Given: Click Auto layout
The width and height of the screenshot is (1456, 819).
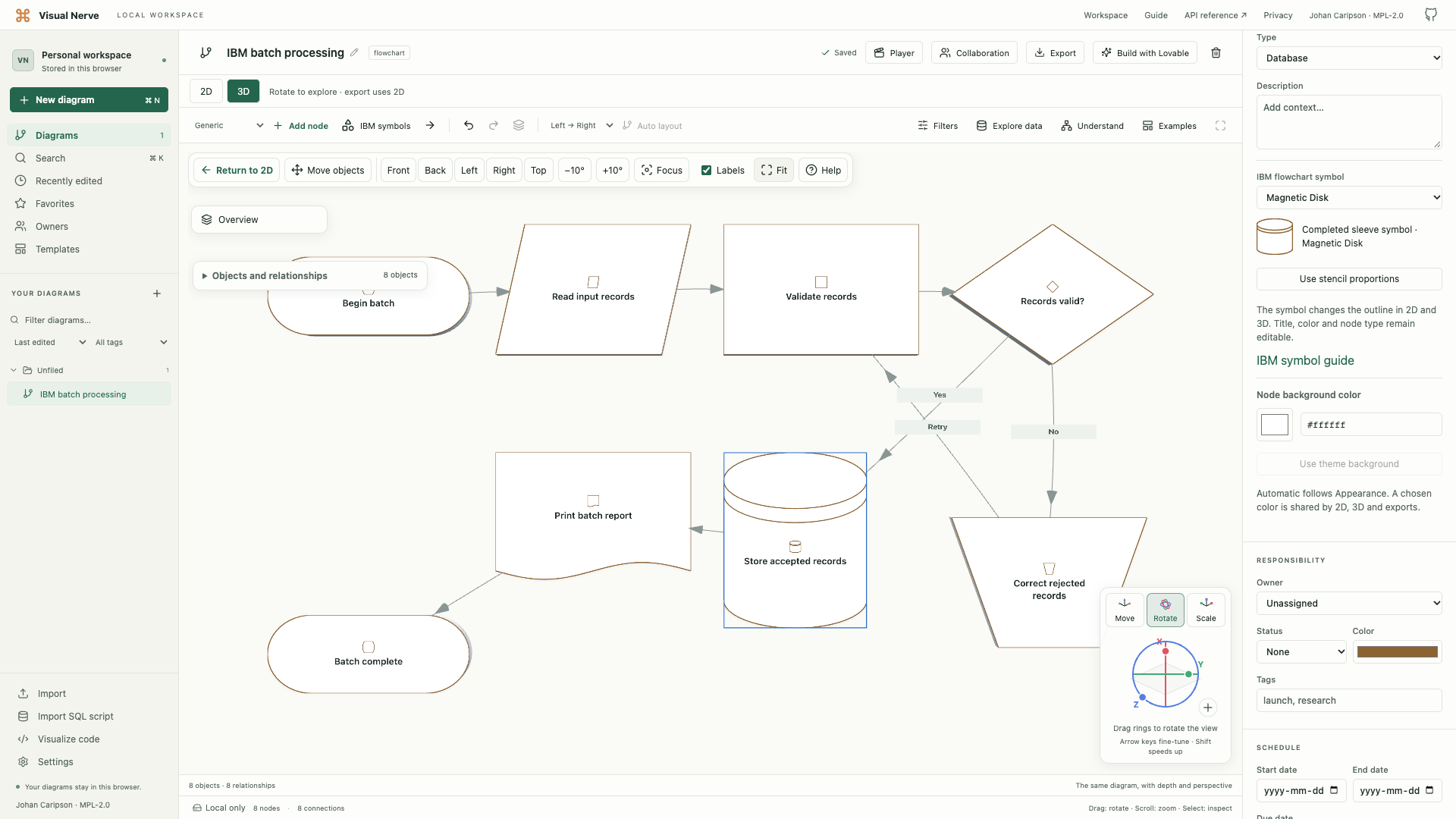Looking at the screenshot, I should point(652,126).
